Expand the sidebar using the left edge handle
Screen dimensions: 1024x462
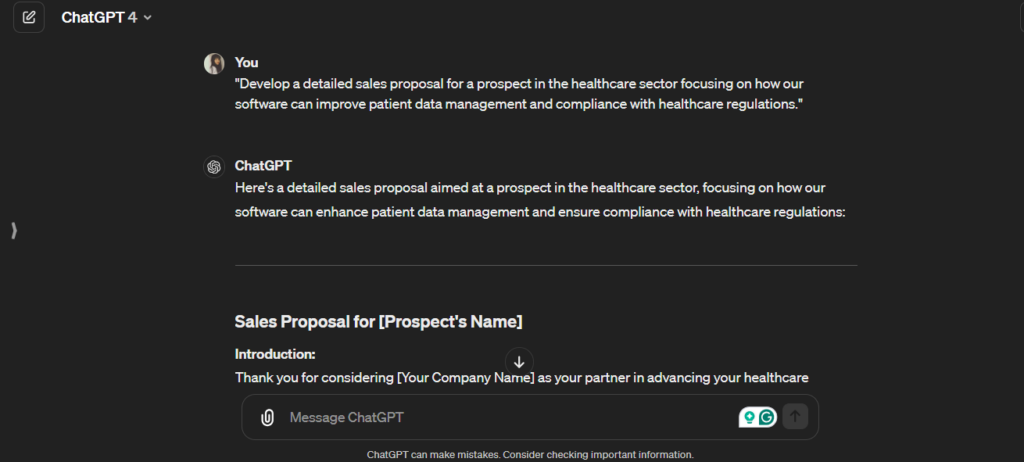(x=14, y=231)
